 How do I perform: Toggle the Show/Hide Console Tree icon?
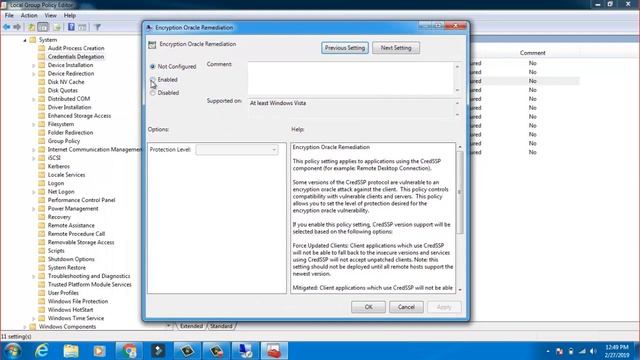[x=43, y=27]
